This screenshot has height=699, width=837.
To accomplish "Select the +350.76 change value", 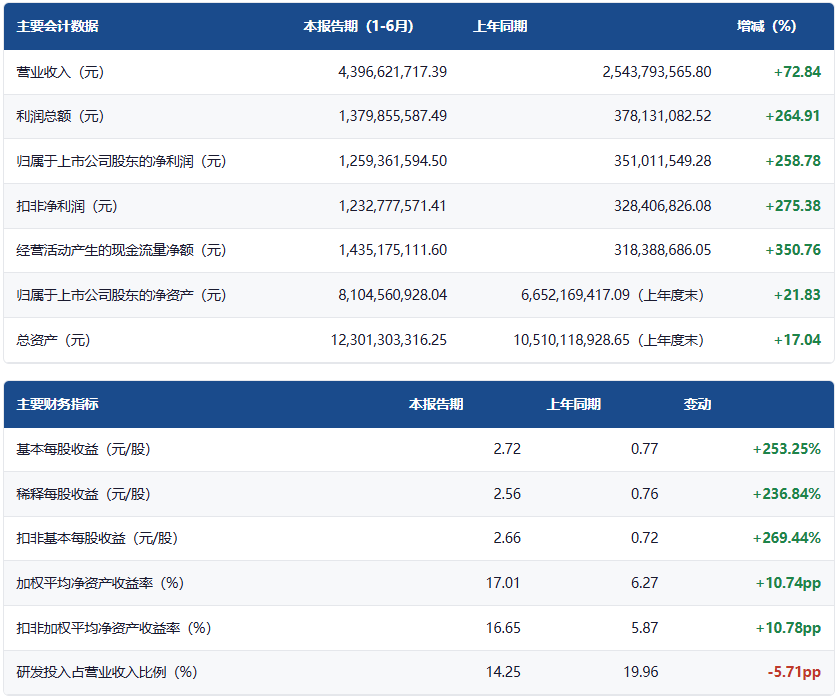I will pos(793,250).
